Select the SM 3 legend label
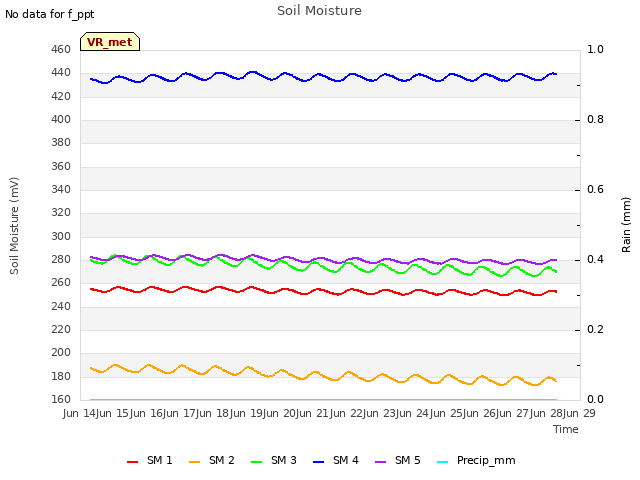This screenshot has width=640, height=480. pos(284,460)
